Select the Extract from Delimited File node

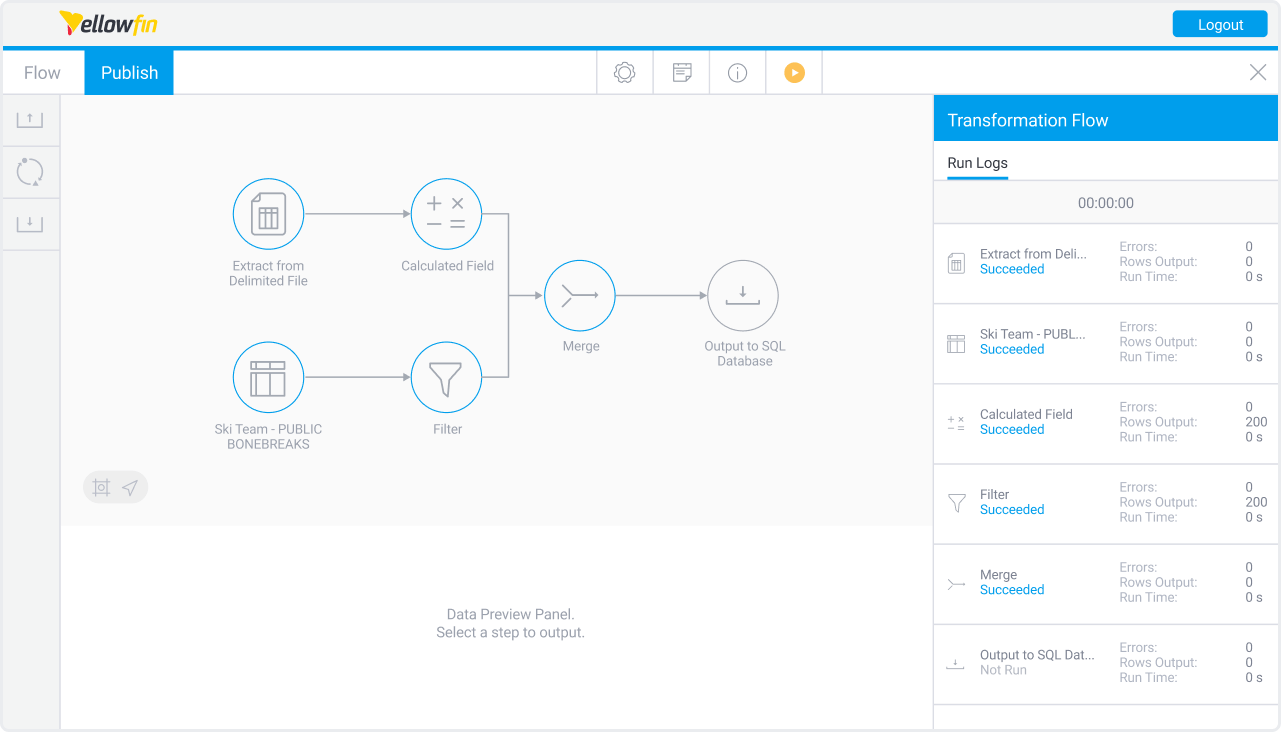tap(268, 213)
